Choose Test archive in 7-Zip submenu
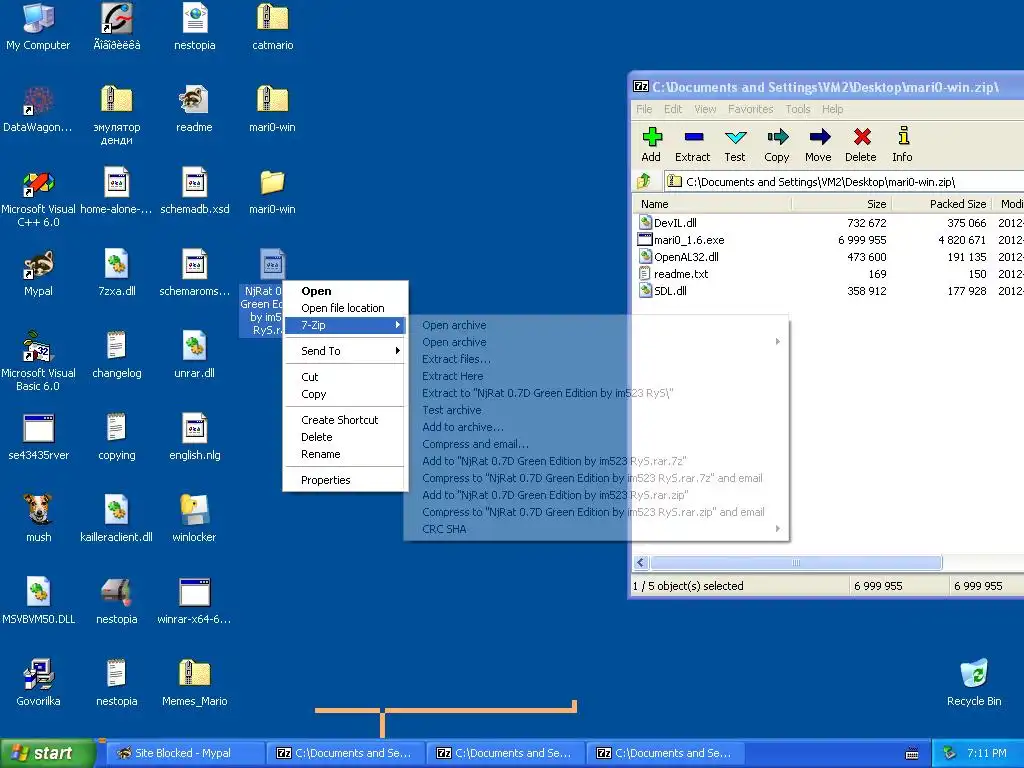1024x768 pixels. point(596,410)
